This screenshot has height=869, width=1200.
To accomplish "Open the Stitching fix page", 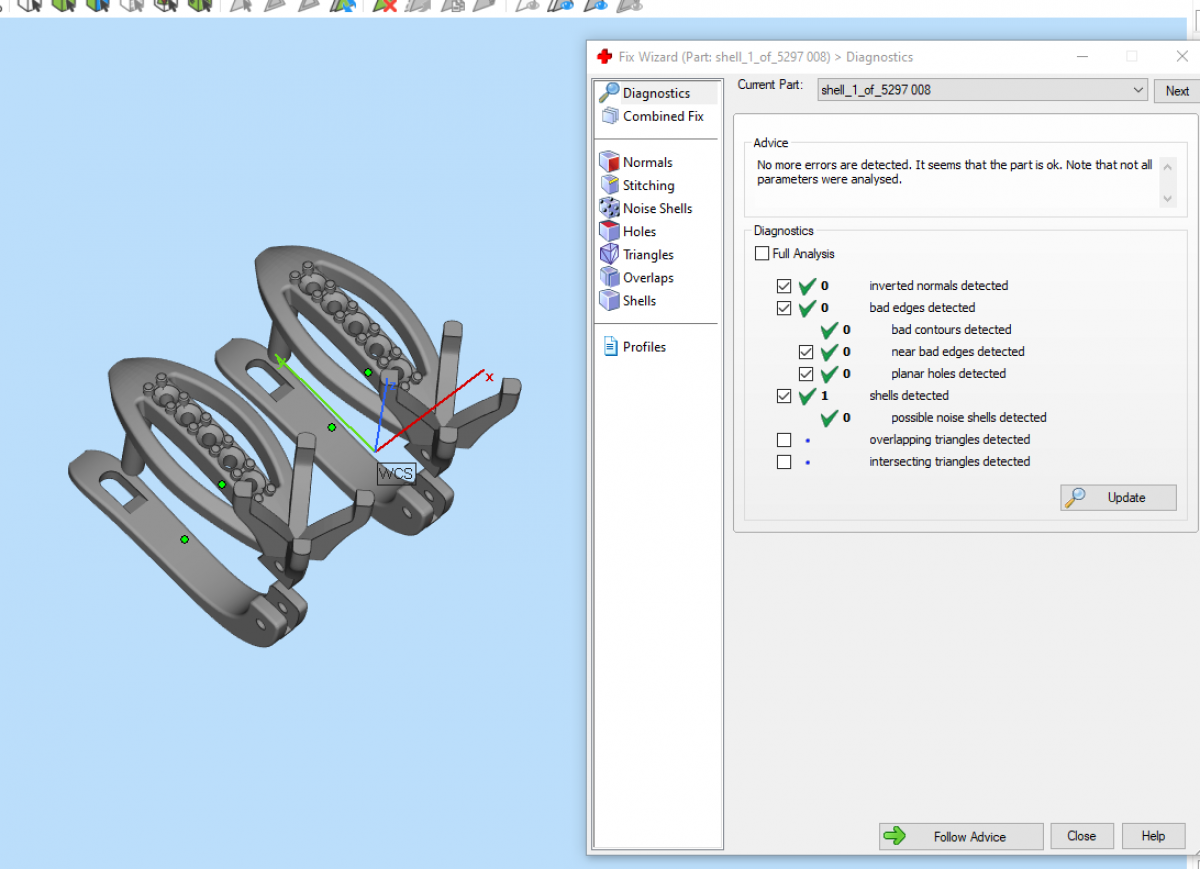I will tap(647, 185).
